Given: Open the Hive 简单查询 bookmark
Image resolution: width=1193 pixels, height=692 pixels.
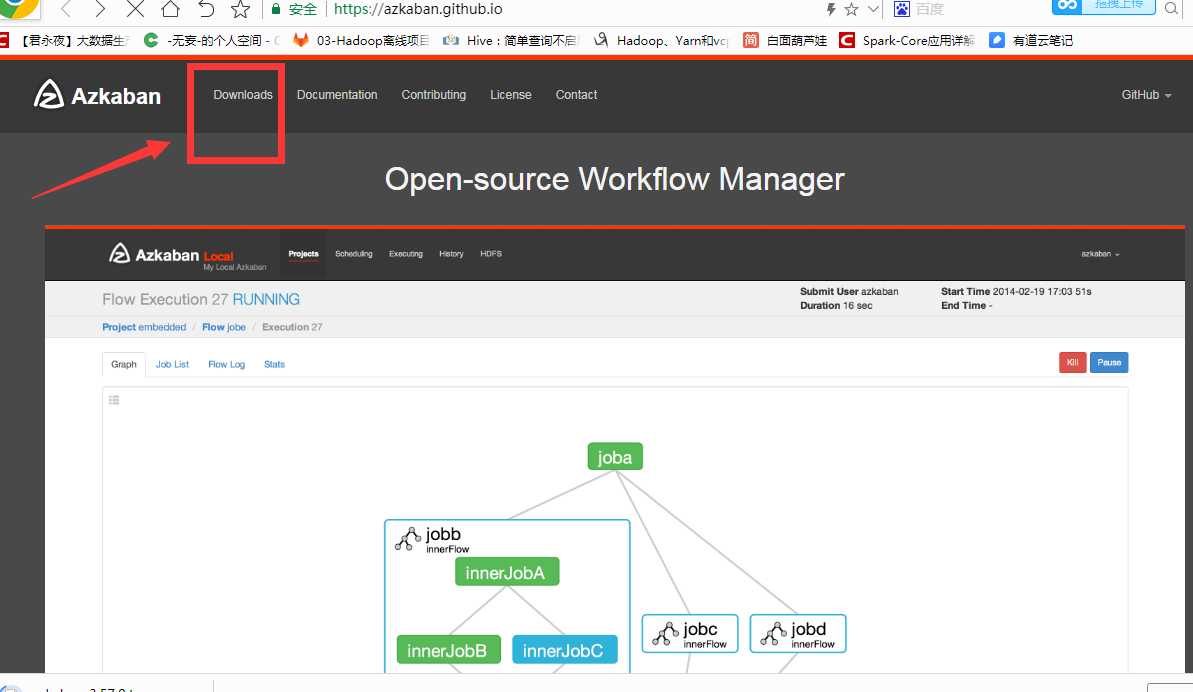Looking at the screenshot, I should [x=511, y=40].
